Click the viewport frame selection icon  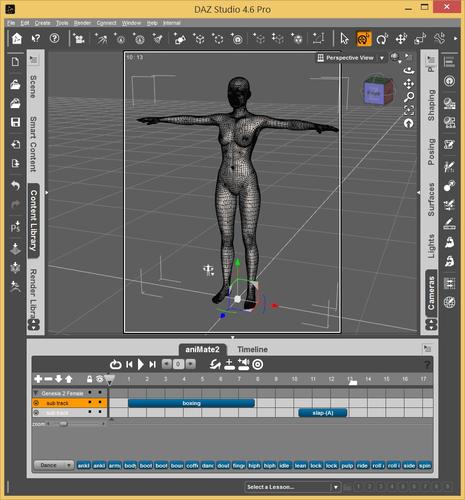(x=409, y=110)
